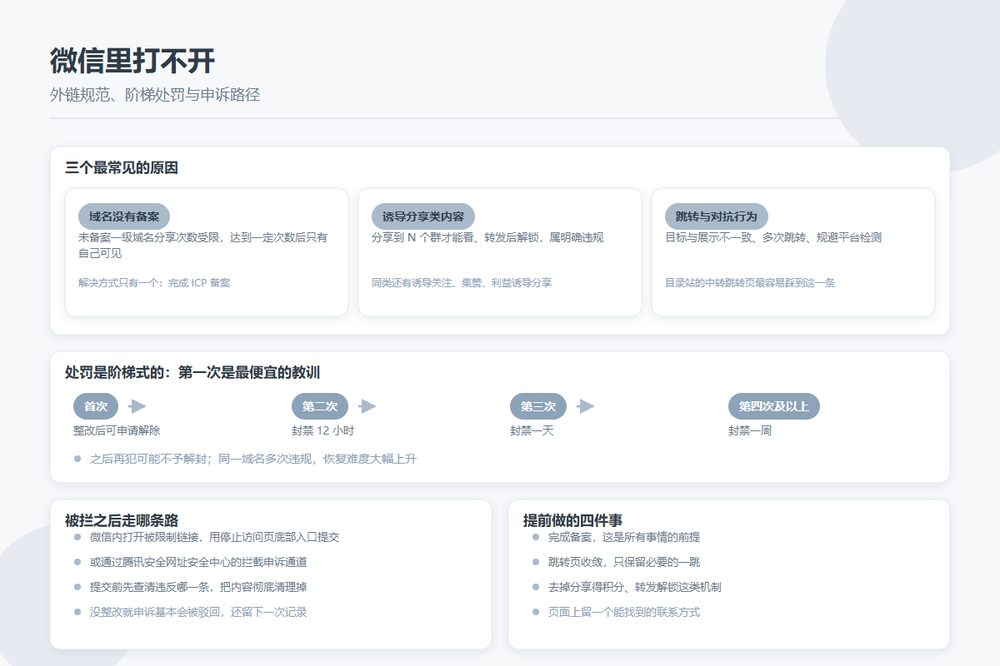Click the text starting 目标与展示不一致
The height and width of the screenshot is (666, 1000).
[x=774, y=237]
